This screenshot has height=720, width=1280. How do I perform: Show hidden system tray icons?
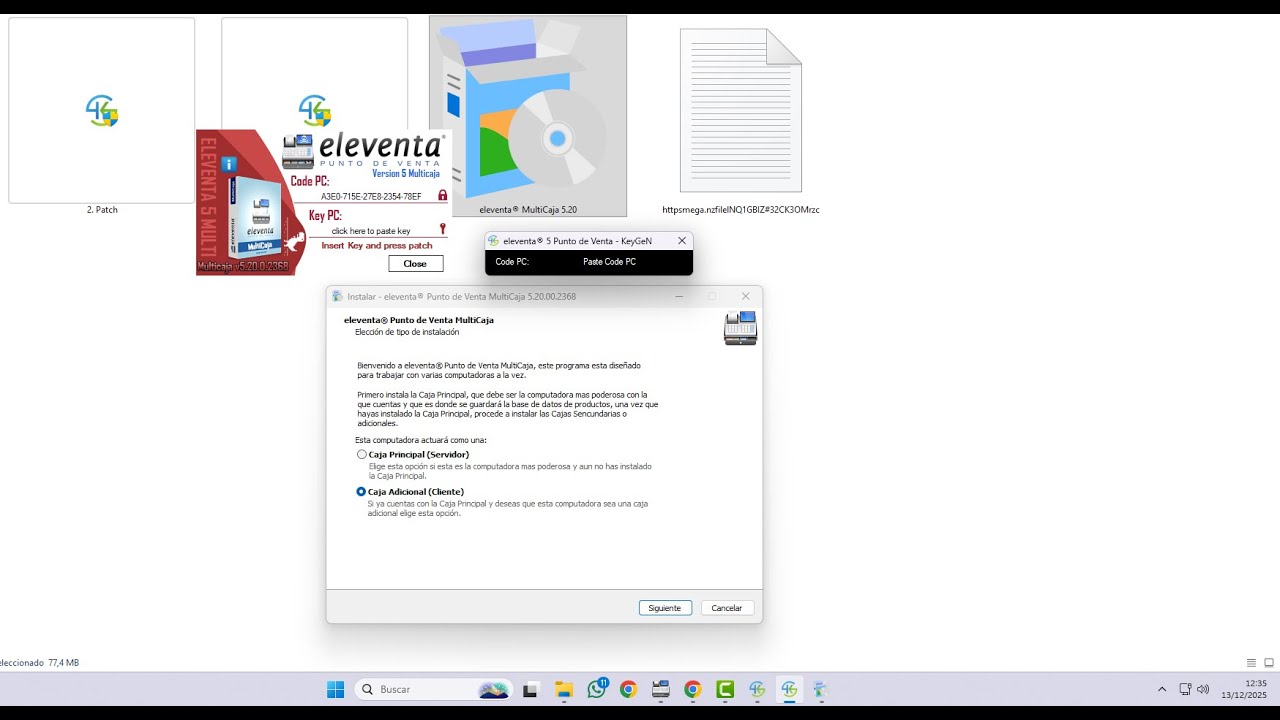click(x=1161, y=689)
